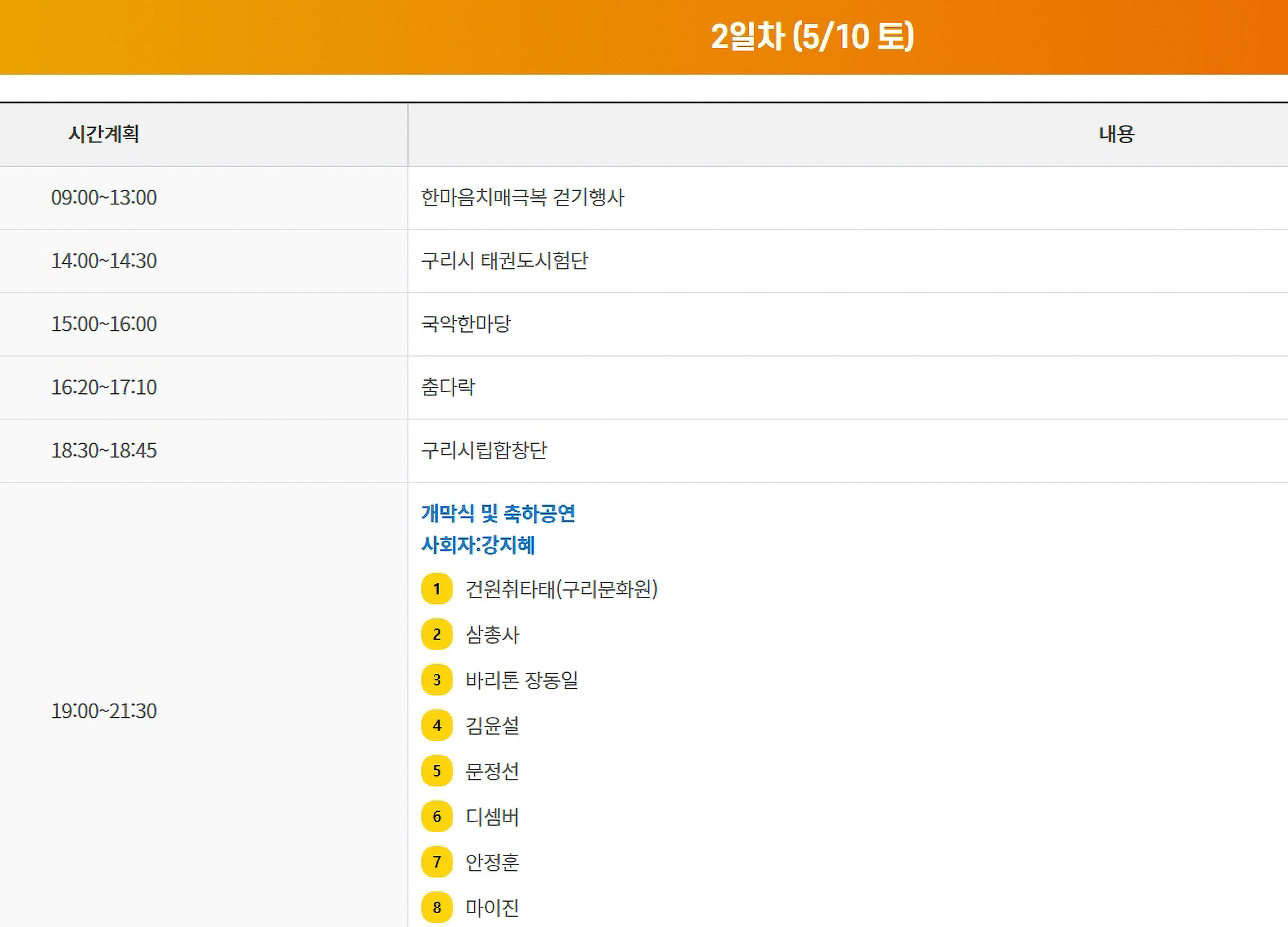Click the yellow number 1 badge
1288x927 pixels.
[x=437, y=589]
